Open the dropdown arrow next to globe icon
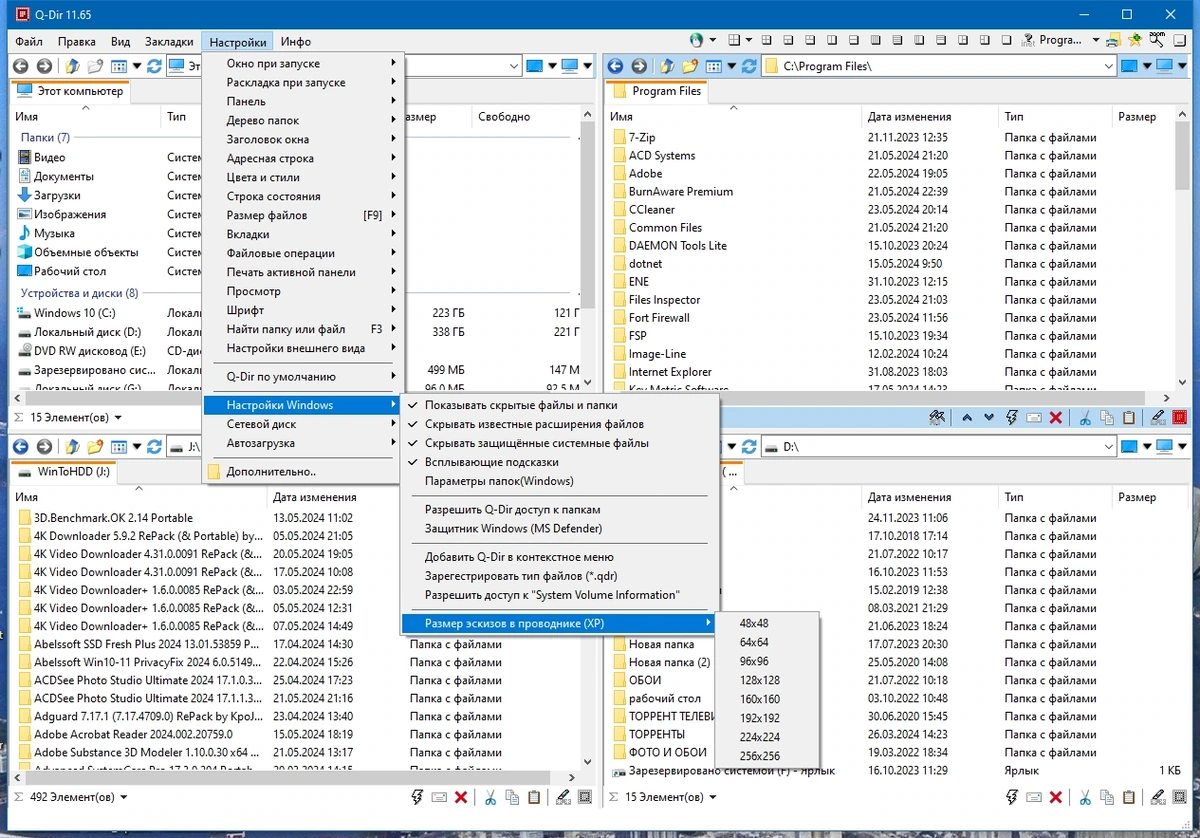1200x838 pixels. tap(712, 41)
